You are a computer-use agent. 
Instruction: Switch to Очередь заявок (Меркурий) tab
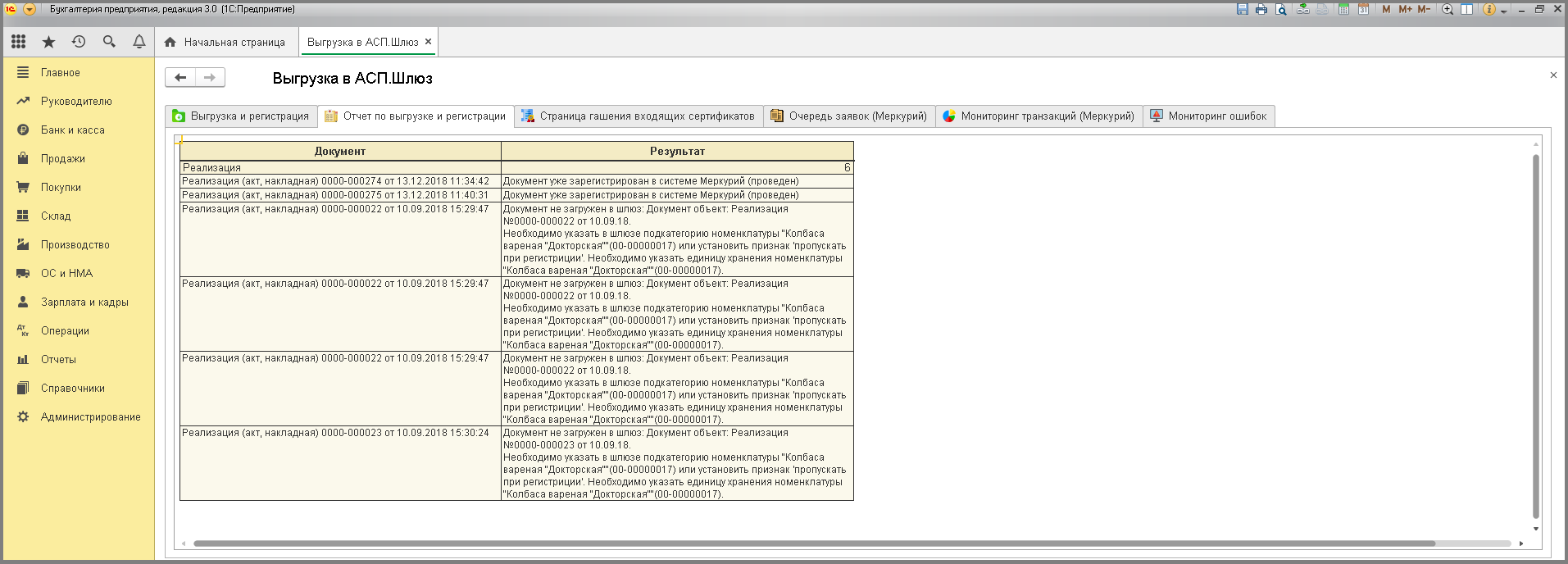point(849,116)
